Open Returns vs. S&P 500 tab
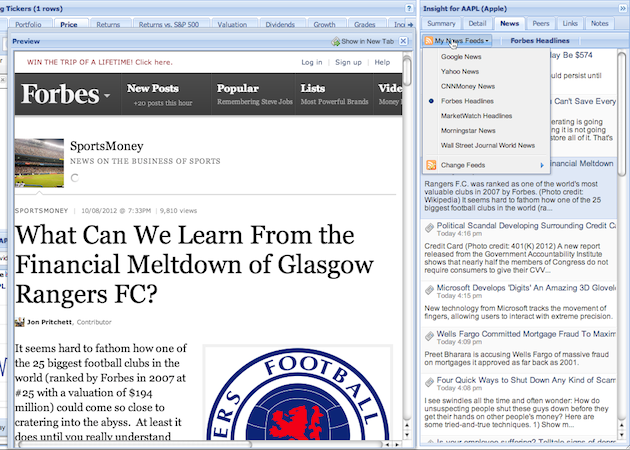630x450 pixels. (169, 25)
